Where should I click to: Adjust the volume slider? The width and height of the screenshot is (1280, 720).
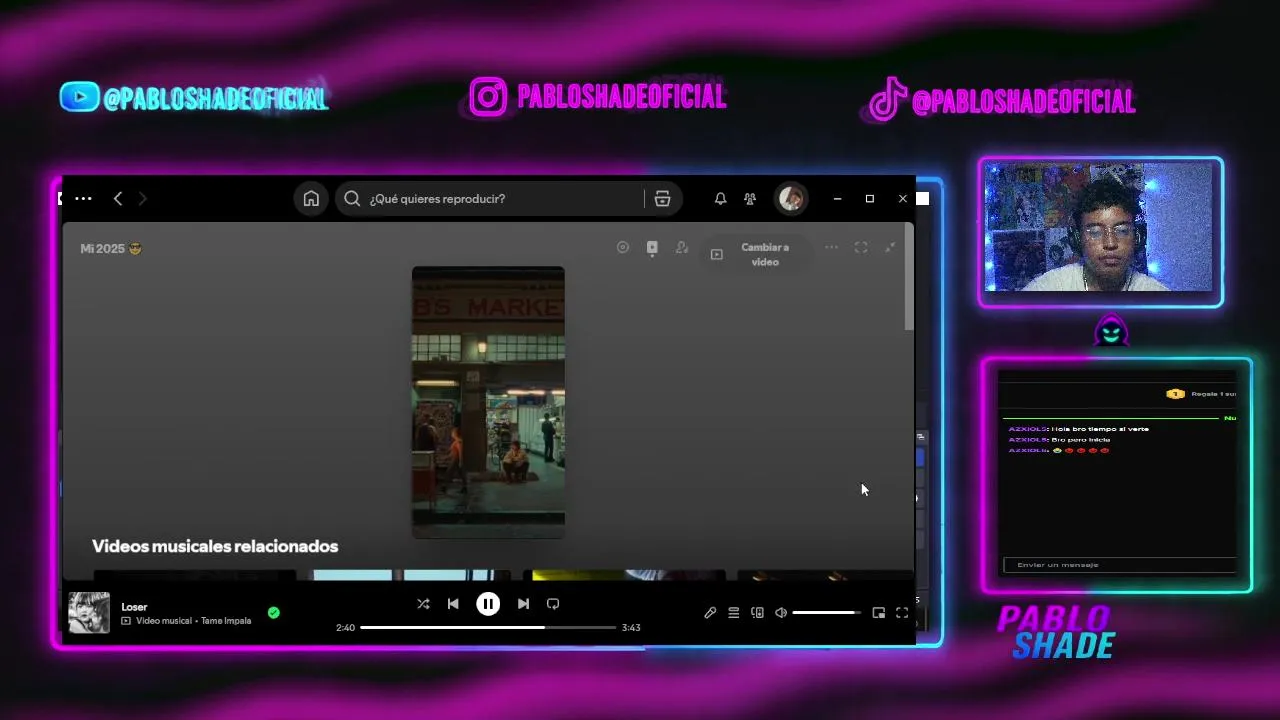pos(826,613)
